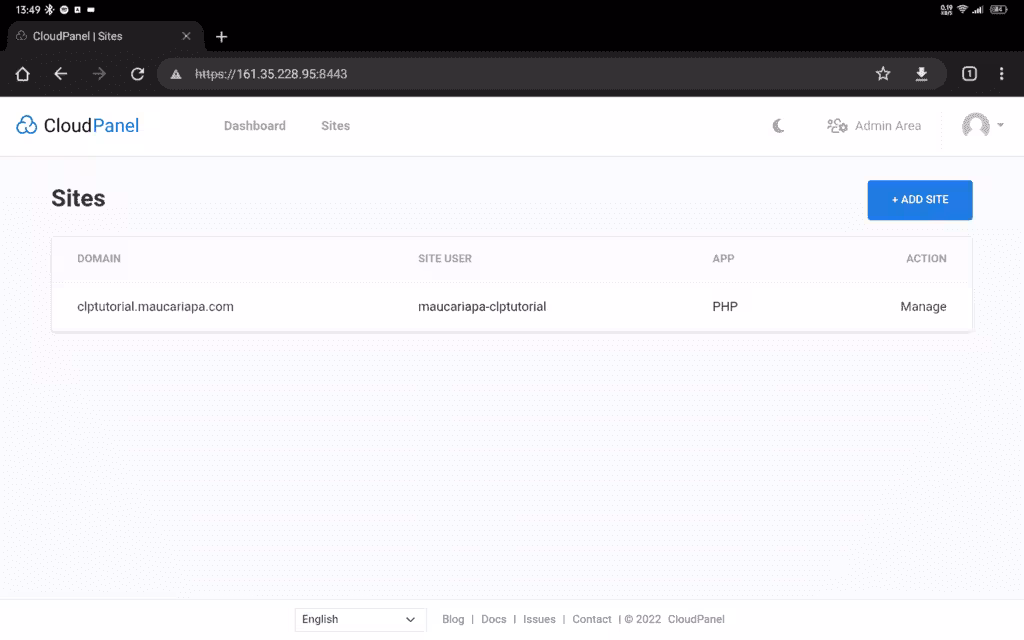This screenshot has width=1024, height=640.
Task: Tap the browser home icon
Action: click(x=23, y=74)
